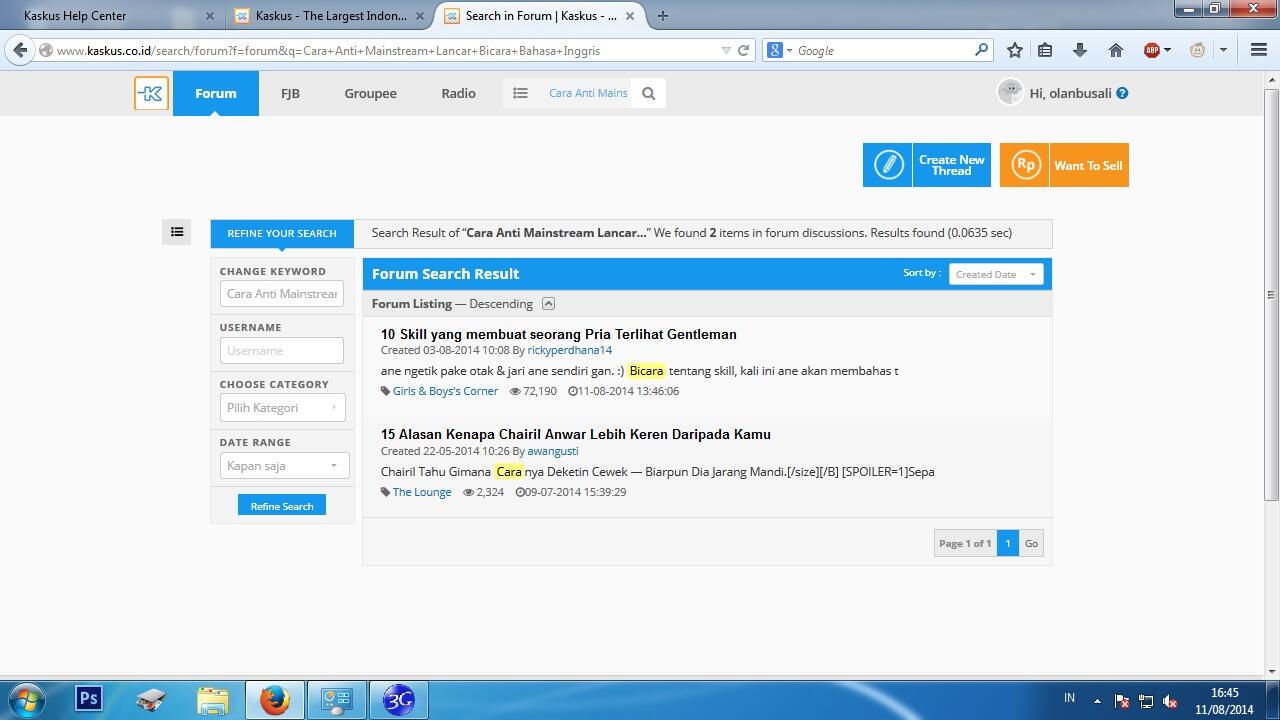This screenshot has width=1280, height=720.
Task: Open the bookmarks list icon in Firefox toolbar
Action: tap(1045, 50)
